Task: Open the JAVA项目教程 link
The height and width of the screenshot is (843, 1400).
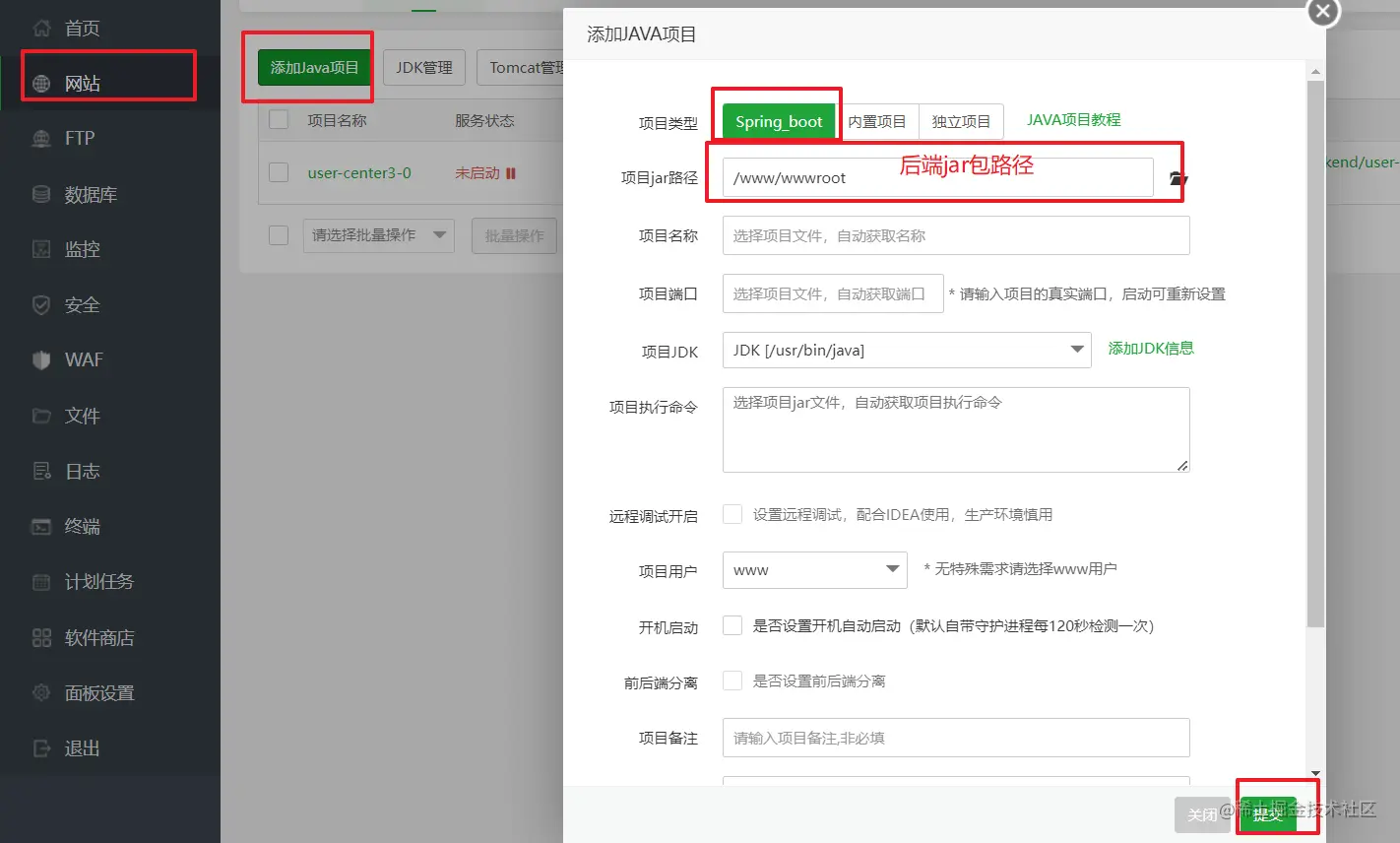Action: click(1074, 120)
